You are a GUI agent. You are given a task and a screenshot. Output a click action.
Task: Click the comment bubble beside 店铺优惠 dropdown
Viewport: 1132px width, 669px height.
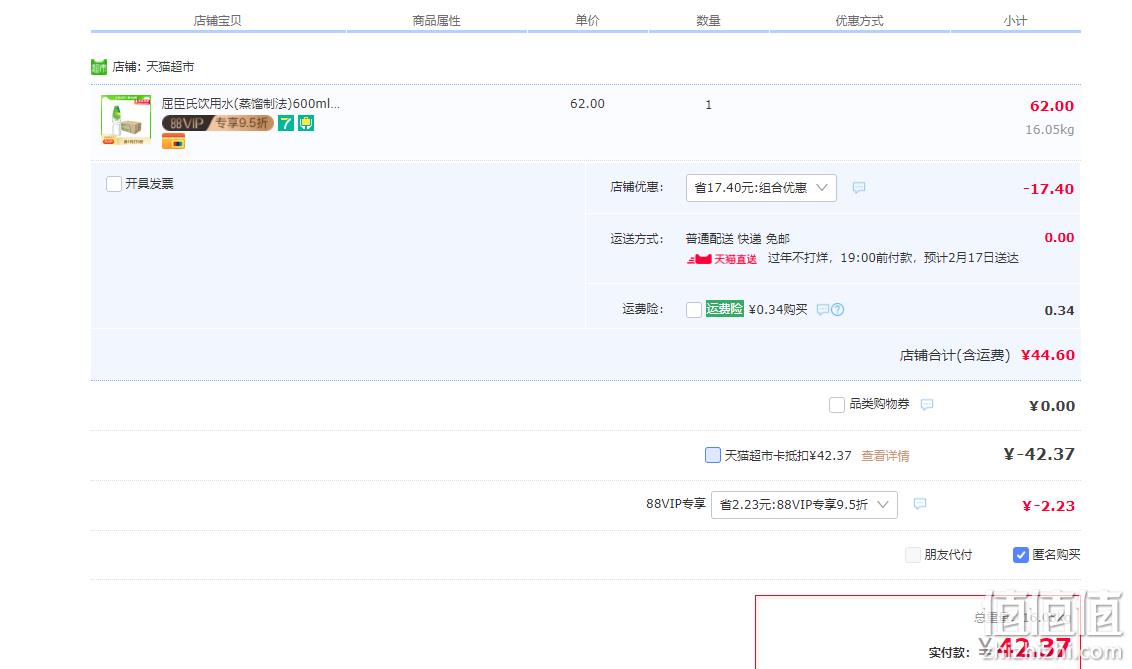(x=858, y=188)
